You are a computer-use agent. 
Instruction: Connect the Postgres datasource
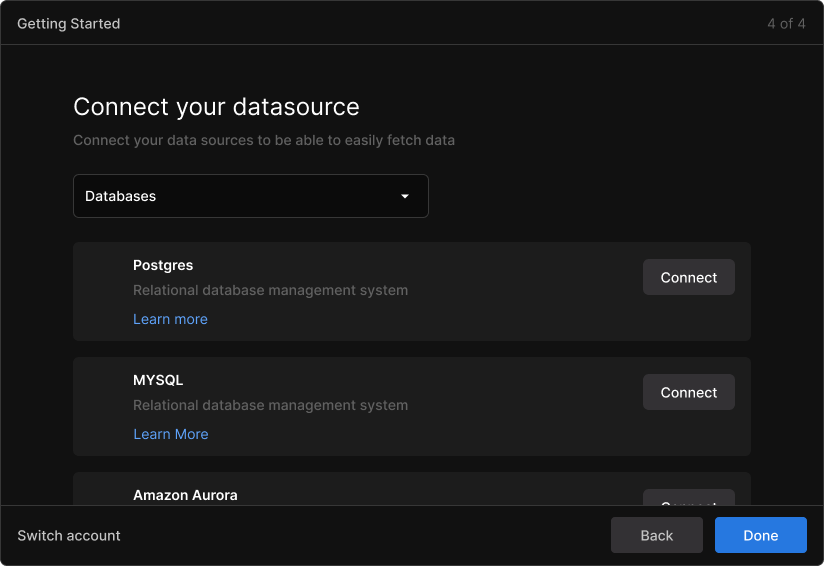[x=688, y=277]
